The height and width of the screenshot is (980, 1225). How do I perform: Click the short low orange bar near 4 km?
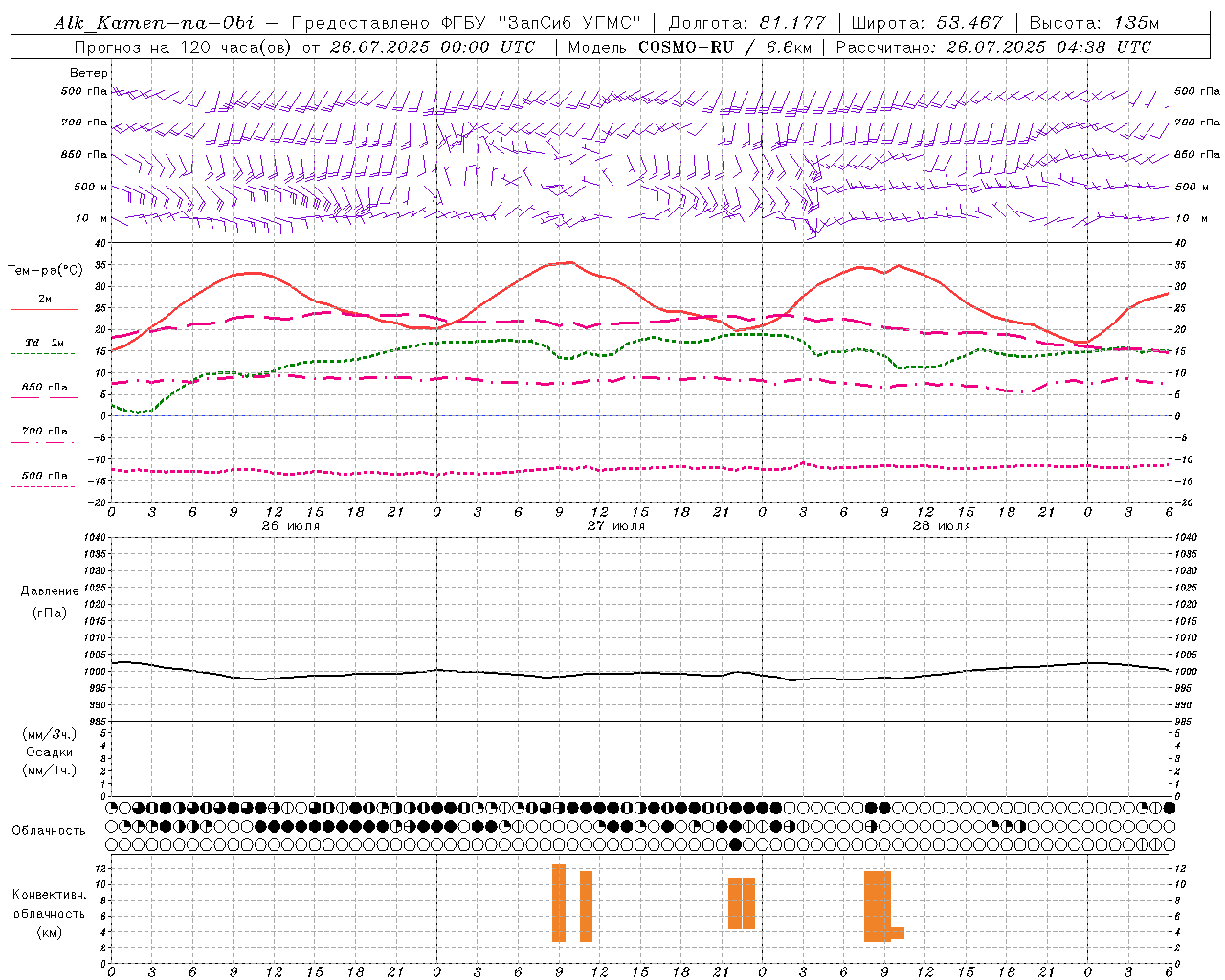click(x=897, y=933)
